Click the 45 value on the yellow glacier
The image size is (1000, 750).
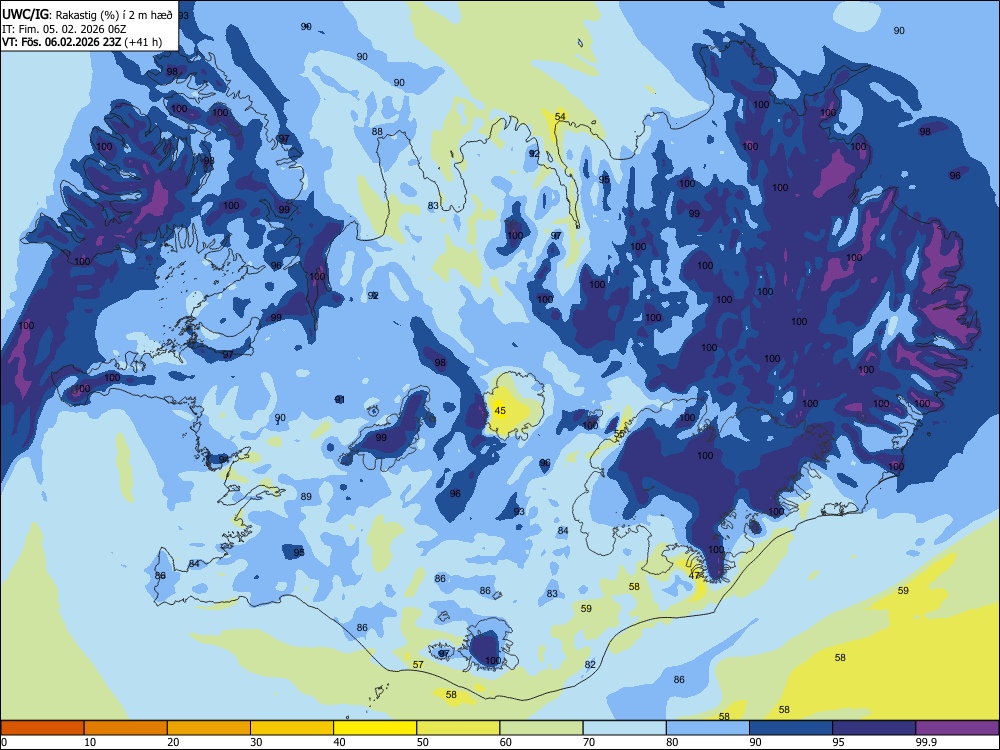tap(500, 411)
